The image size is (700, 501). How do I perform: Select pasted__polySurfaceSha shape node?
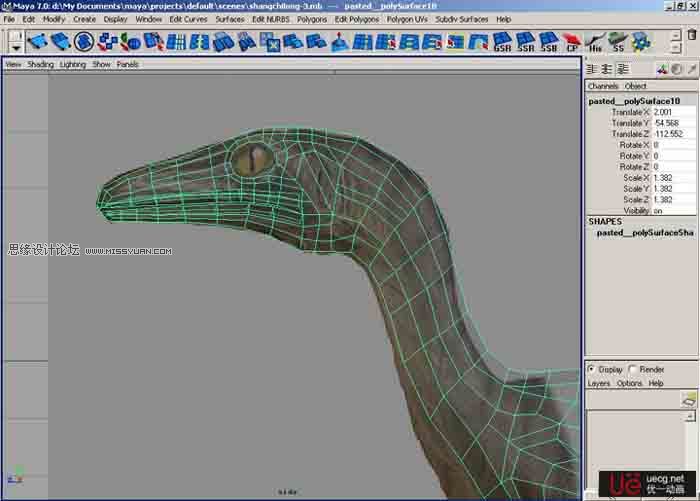point(644,232)
